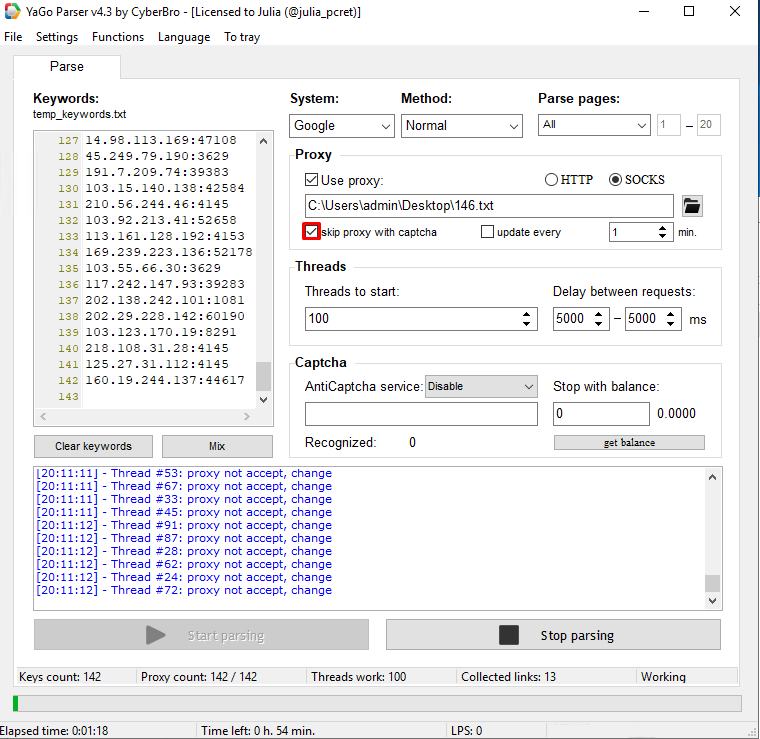
Task: Select keyword line 202.138.242.101:1081
Action: [165, 300]
